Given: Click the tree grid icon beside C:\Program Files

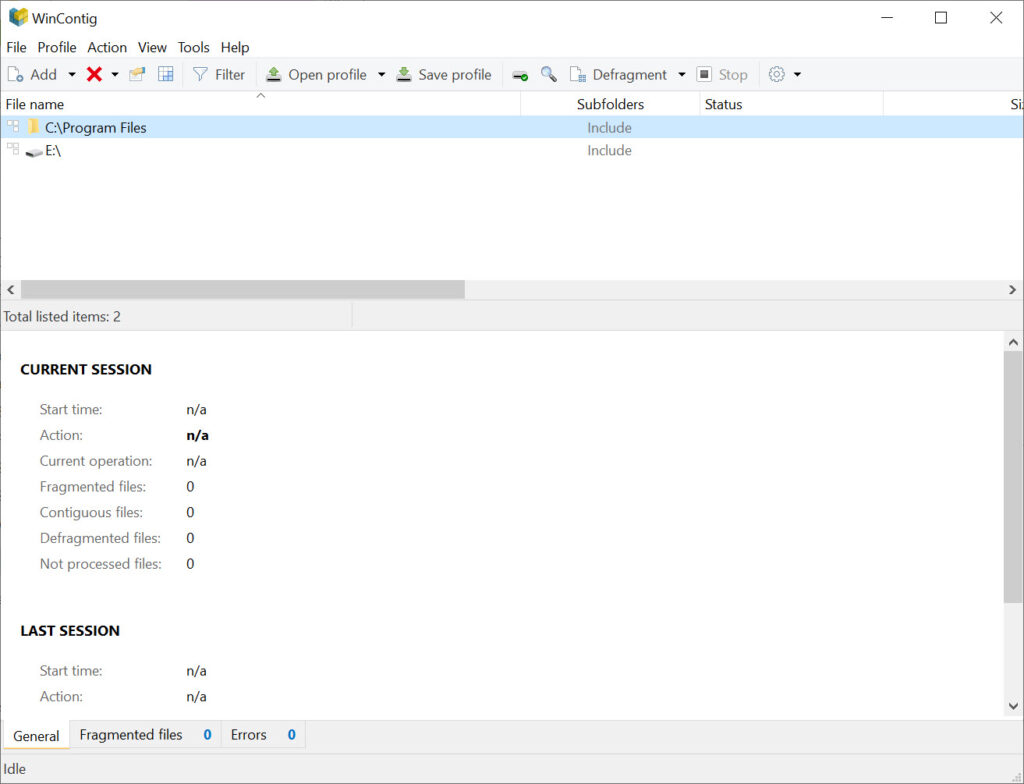Looking at the screenshot, I should pos(13,125).
